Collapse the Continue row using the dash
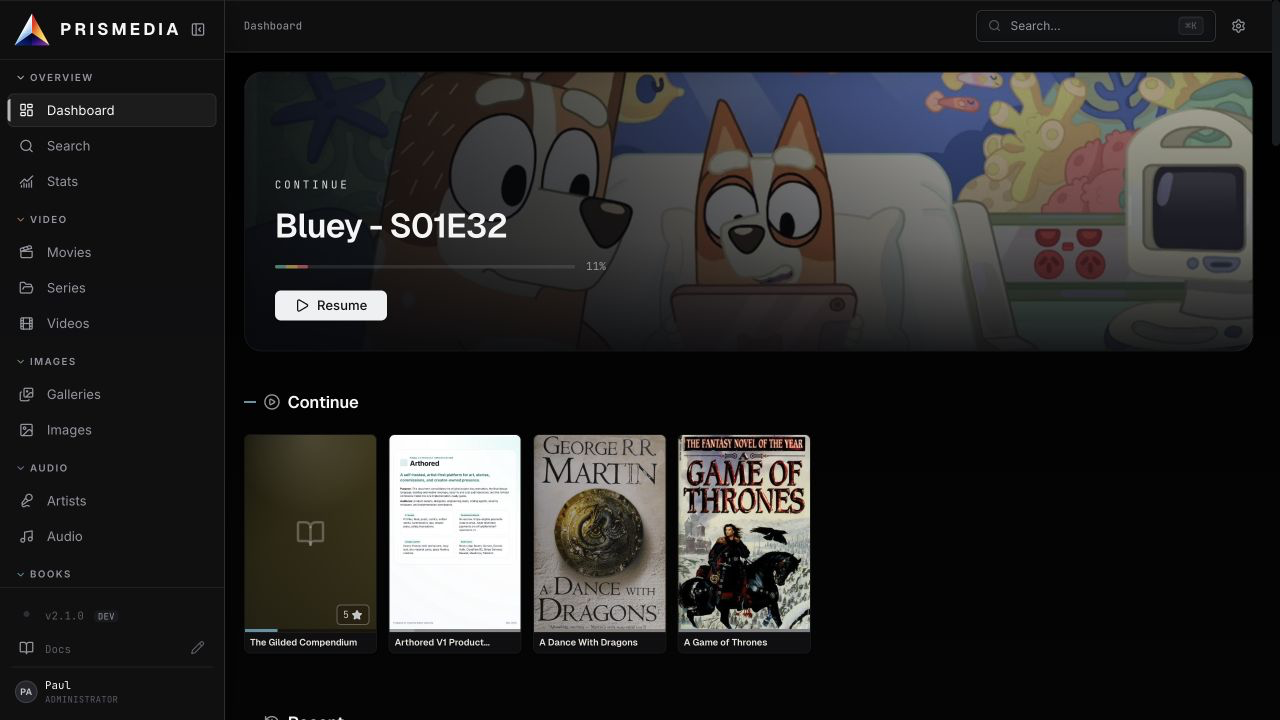 point(250,402)
